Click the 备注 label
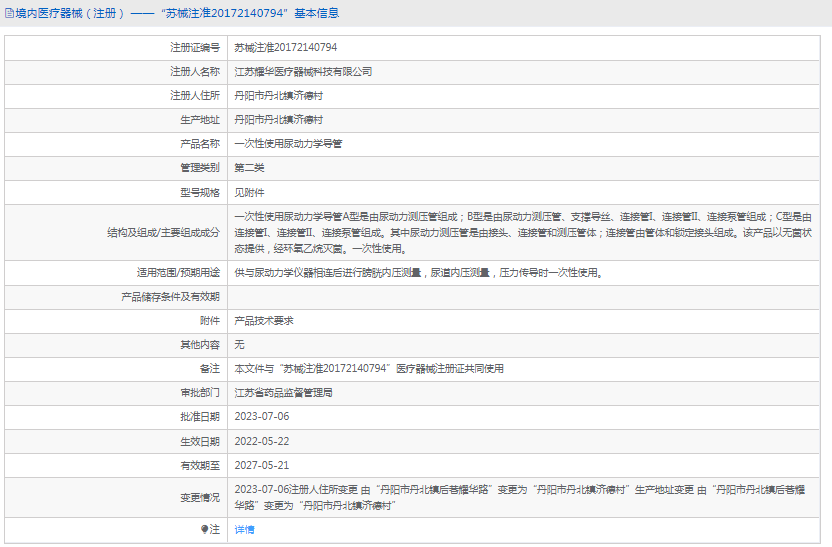 coord(210,368)
